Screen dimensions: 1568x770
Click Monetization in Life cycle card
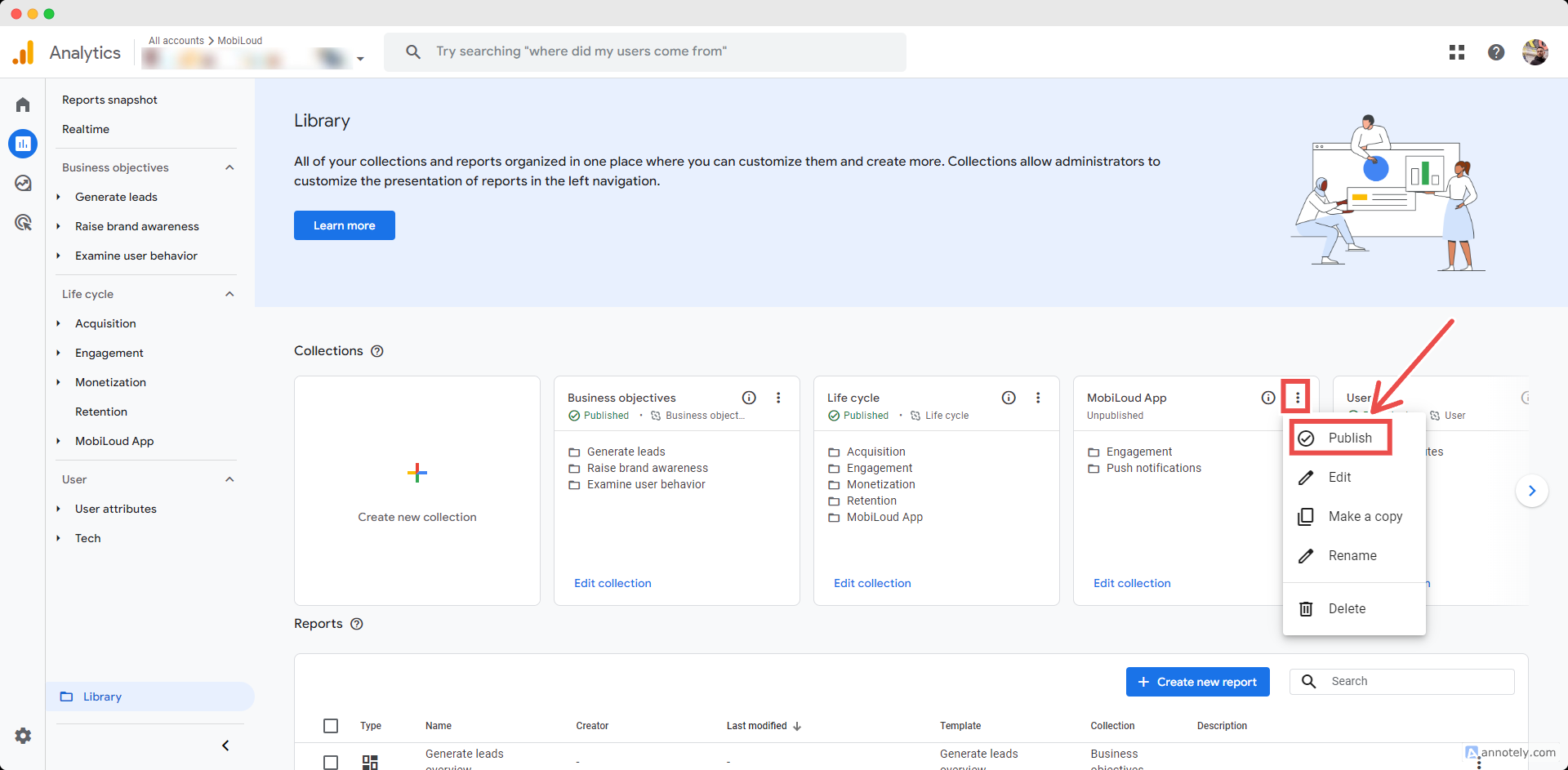coord(881,484)
